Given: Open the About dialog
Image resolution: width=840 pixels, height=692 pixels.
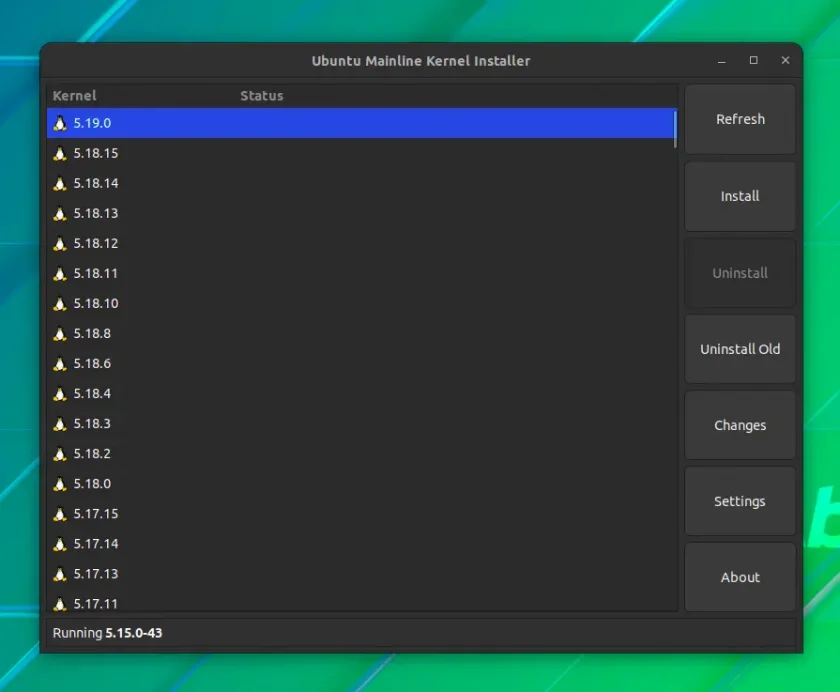Looking at the screenshot, I should tap(740, 577).
